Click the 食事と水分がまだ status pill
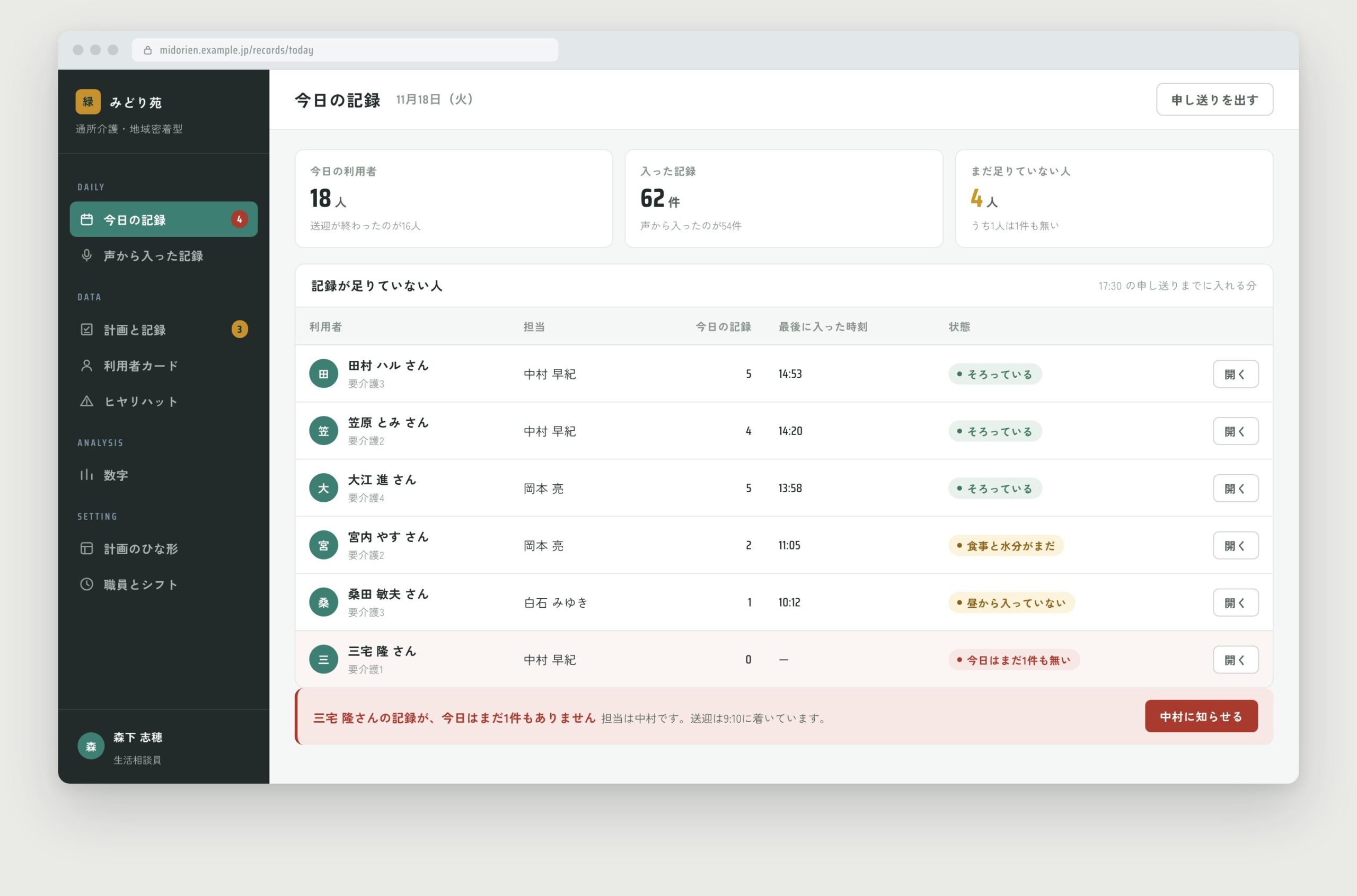The width and height of the screenshot is (1357, 896). coord(1006,546)
